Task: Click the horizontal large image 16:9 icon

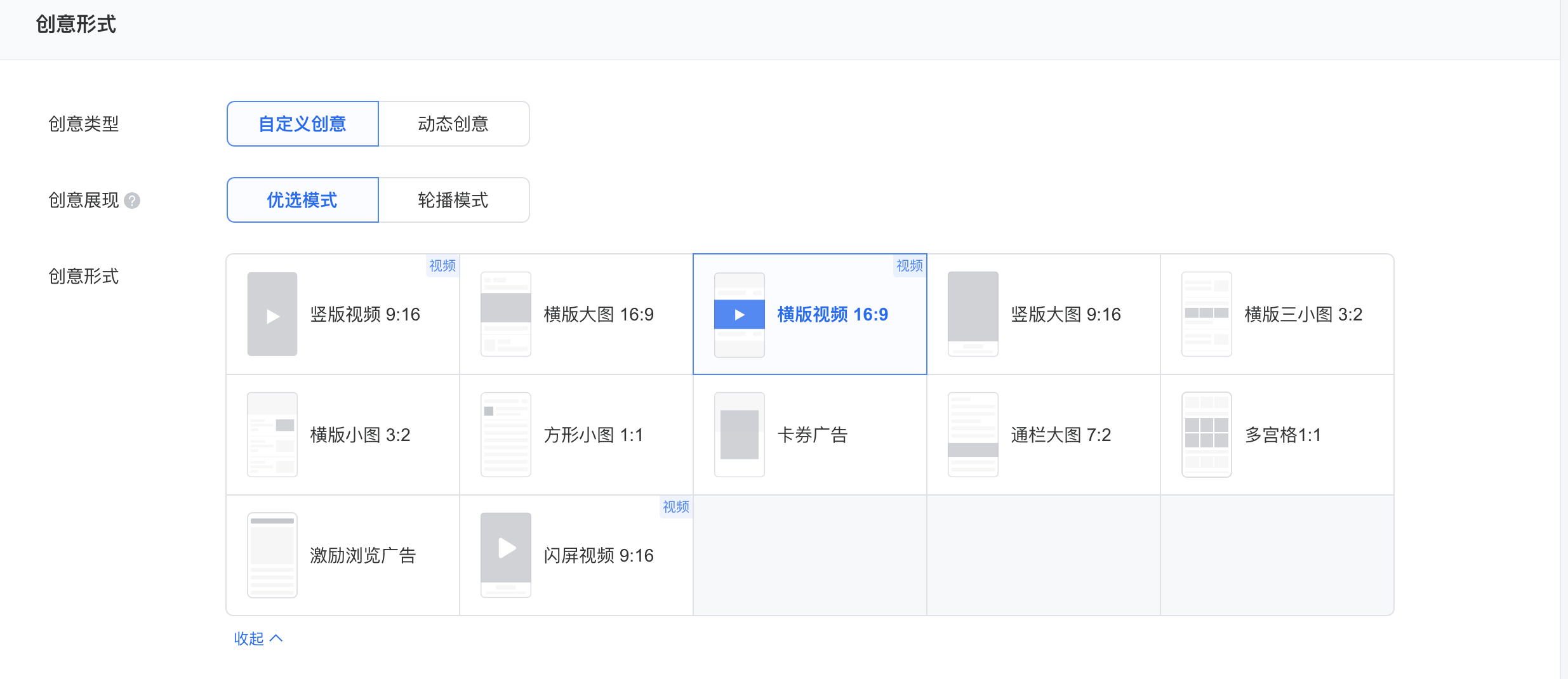Action: 505,314
